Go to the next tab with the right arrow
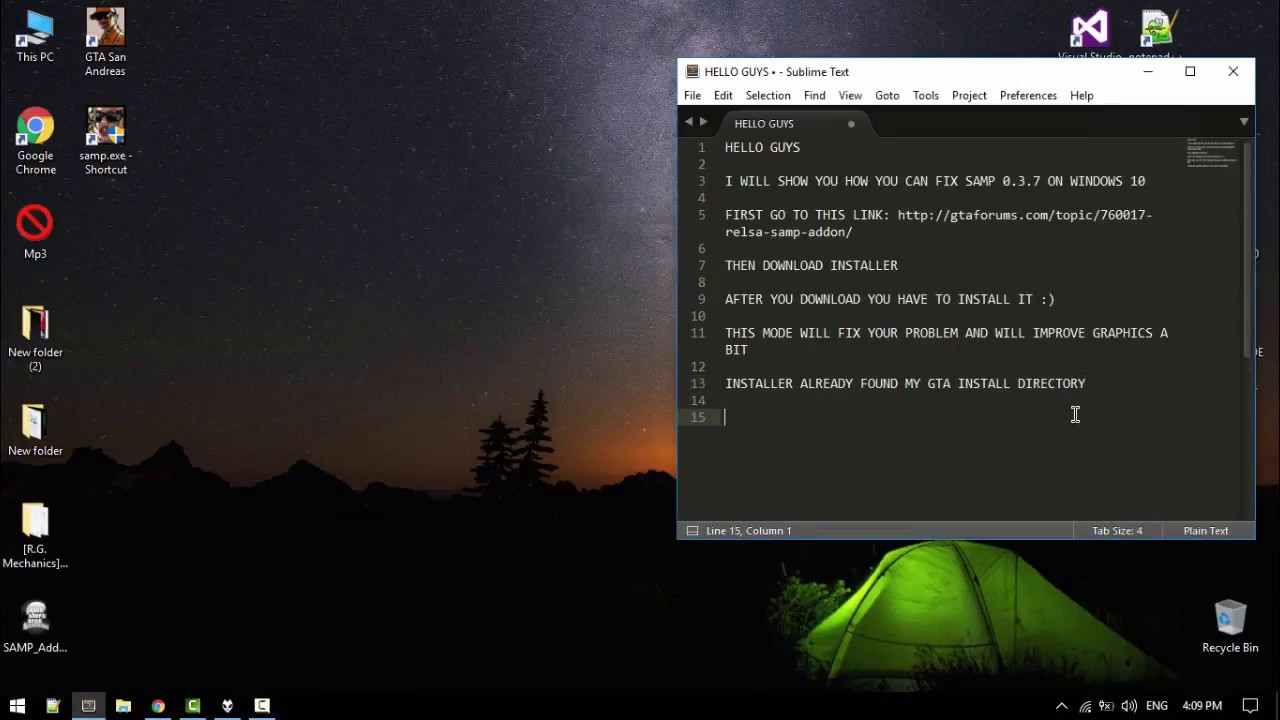The width and height of the screenshot is (1280, 720). pos(703,122)
